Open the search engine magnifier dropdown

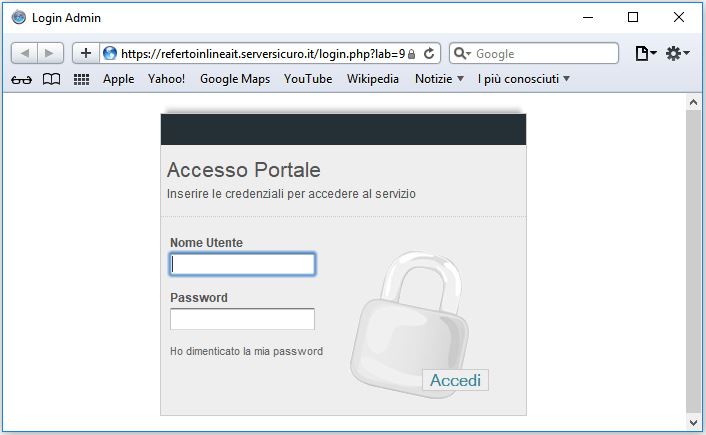pyautogui.click(x=462, y=54)
